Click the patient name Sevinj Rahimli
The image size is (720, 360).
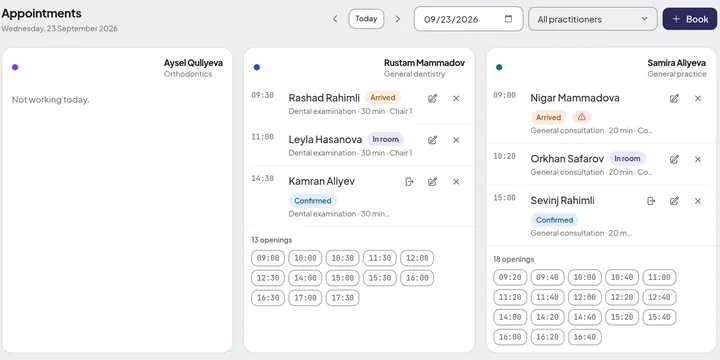click(562, 201)
